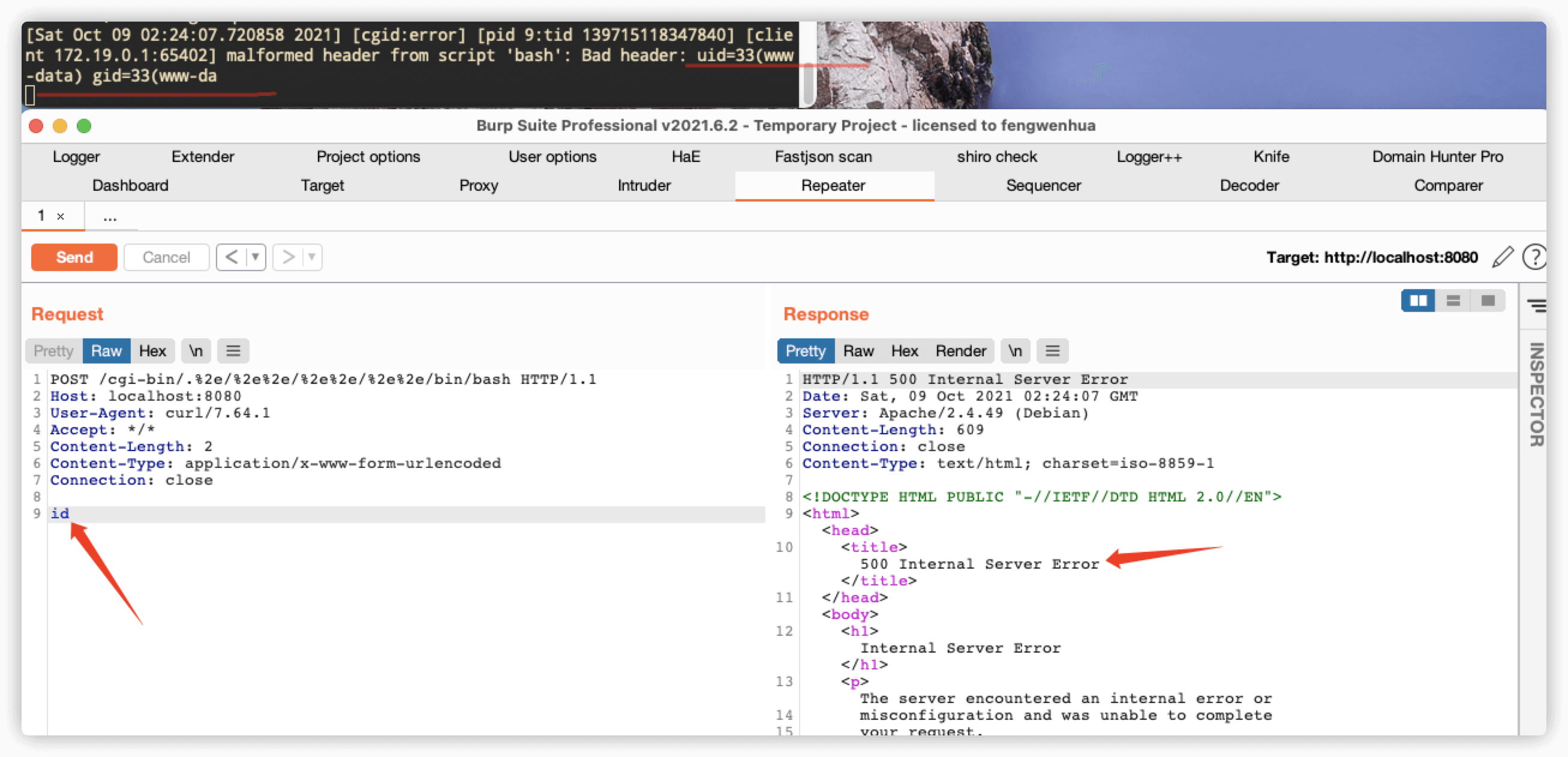Open Request pane hamburger menu icon

[233, 351]
